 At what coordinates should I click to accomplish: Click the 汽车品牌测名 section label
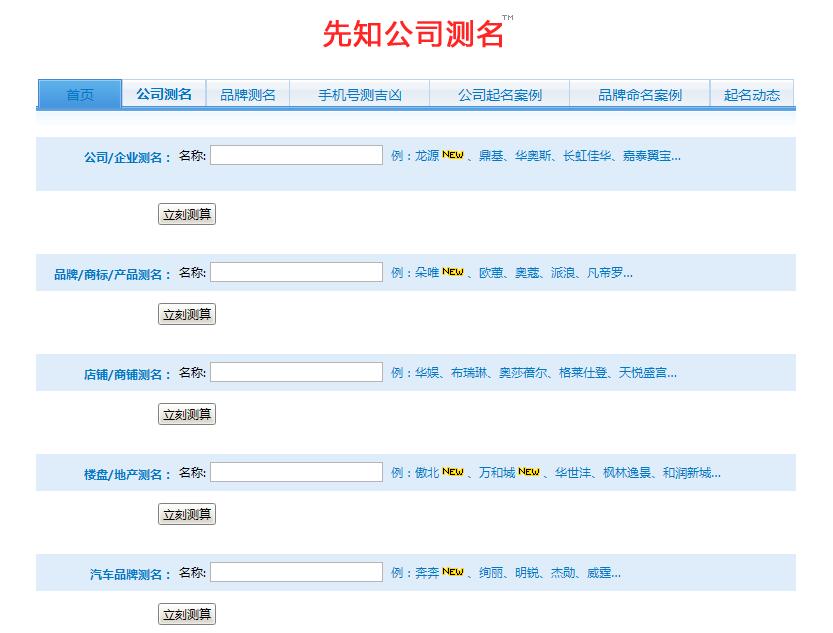(130, 574)
